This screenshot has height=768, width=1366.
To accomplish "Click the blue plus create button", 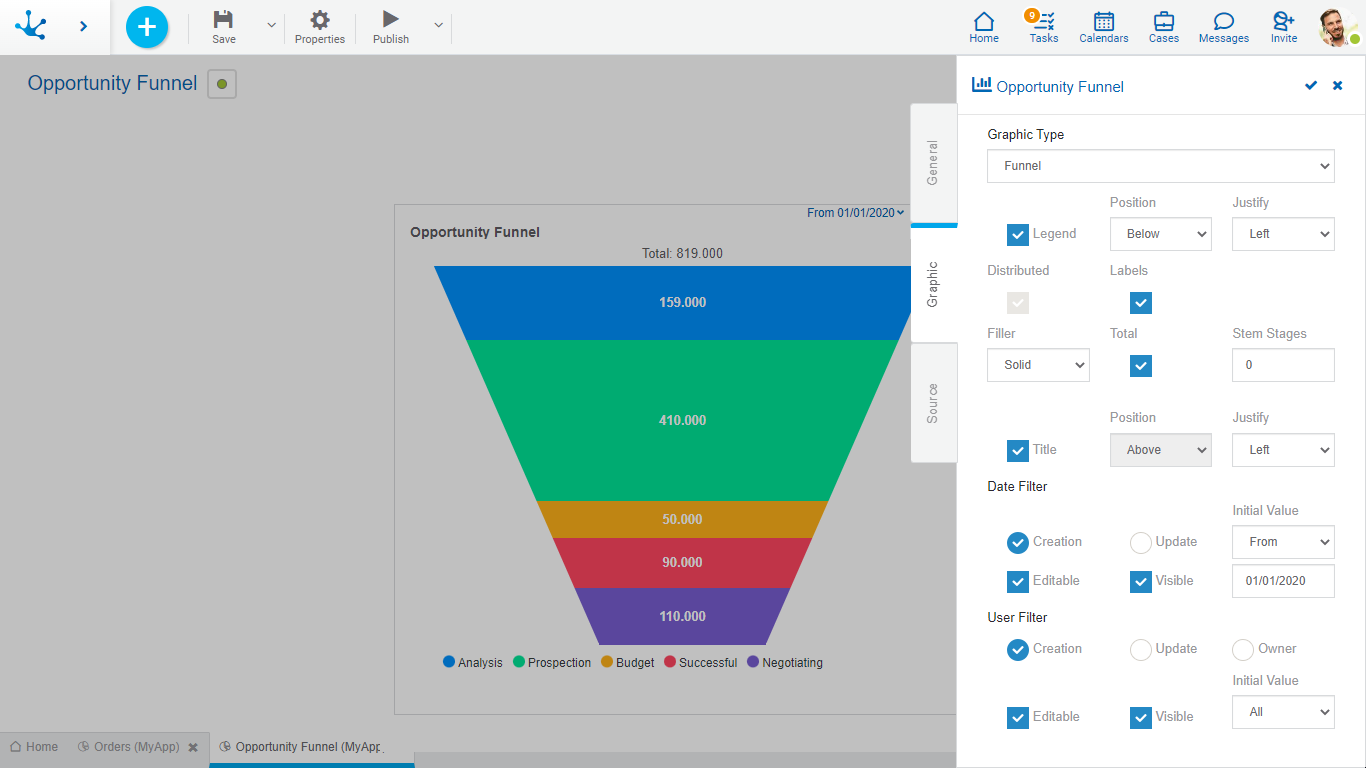I will pyautogui.click(x=147, y=27).
